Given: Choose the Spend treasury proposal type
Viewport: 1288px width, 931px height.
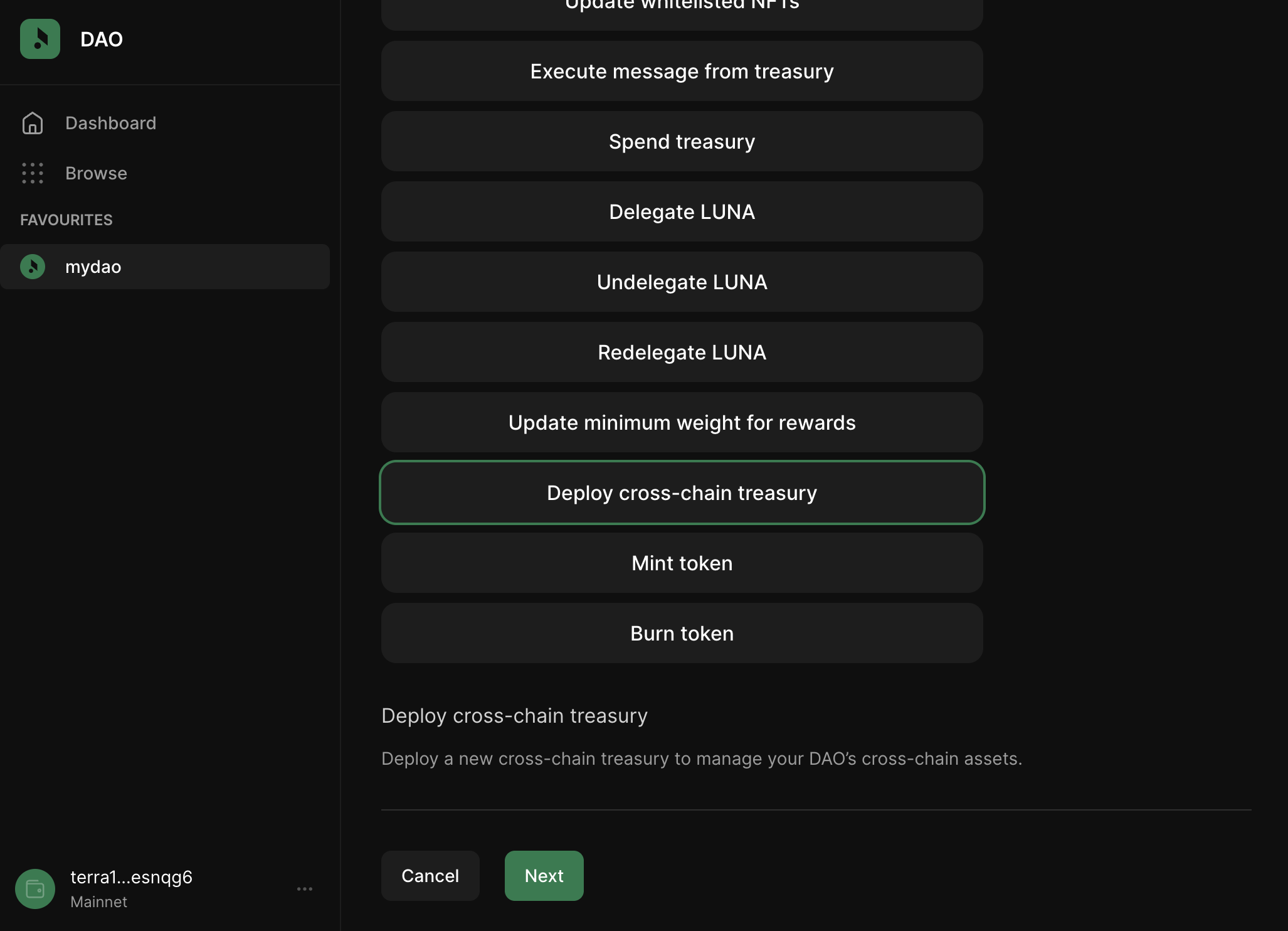Looking at the screenshot, I should point(682,141).
